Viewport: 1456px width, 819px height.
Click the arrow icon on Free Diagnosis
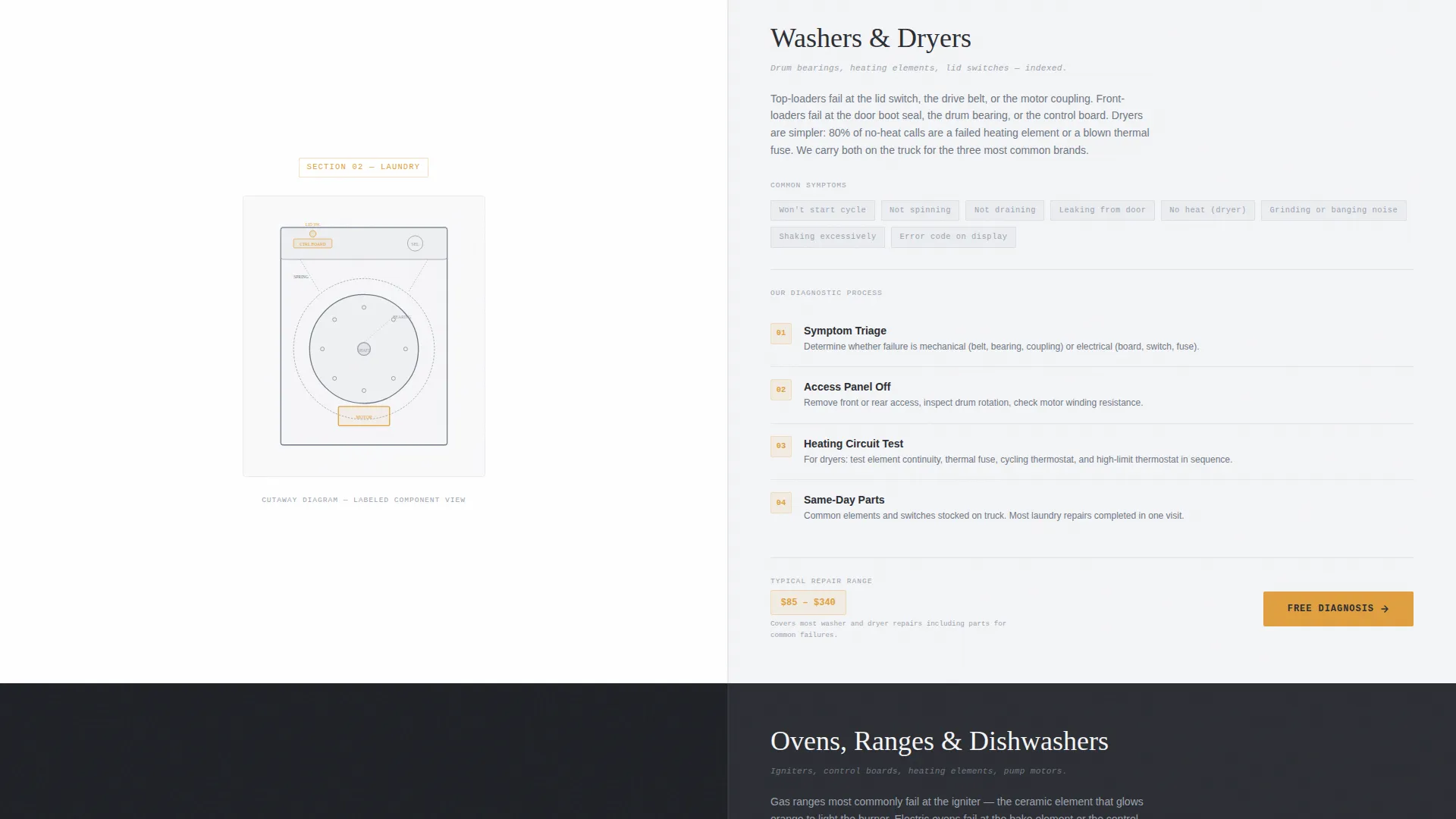(x=1385, y=609)
